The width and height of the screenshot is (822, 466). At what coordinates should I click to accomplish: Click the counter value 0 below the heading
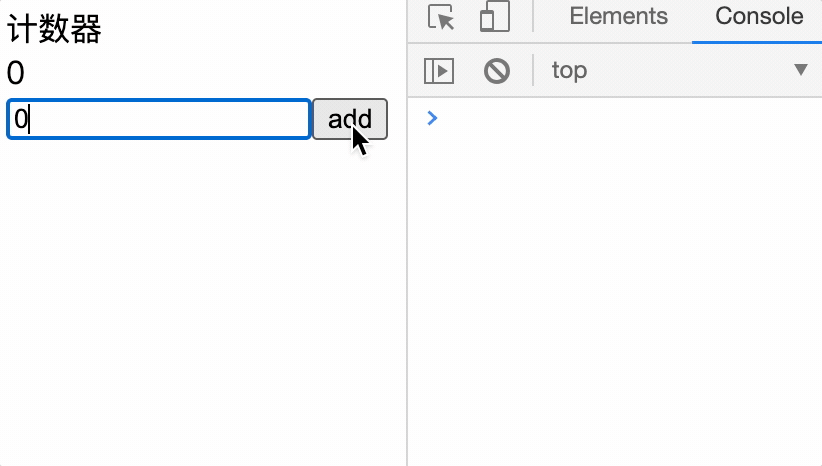(x=15, y=73)
